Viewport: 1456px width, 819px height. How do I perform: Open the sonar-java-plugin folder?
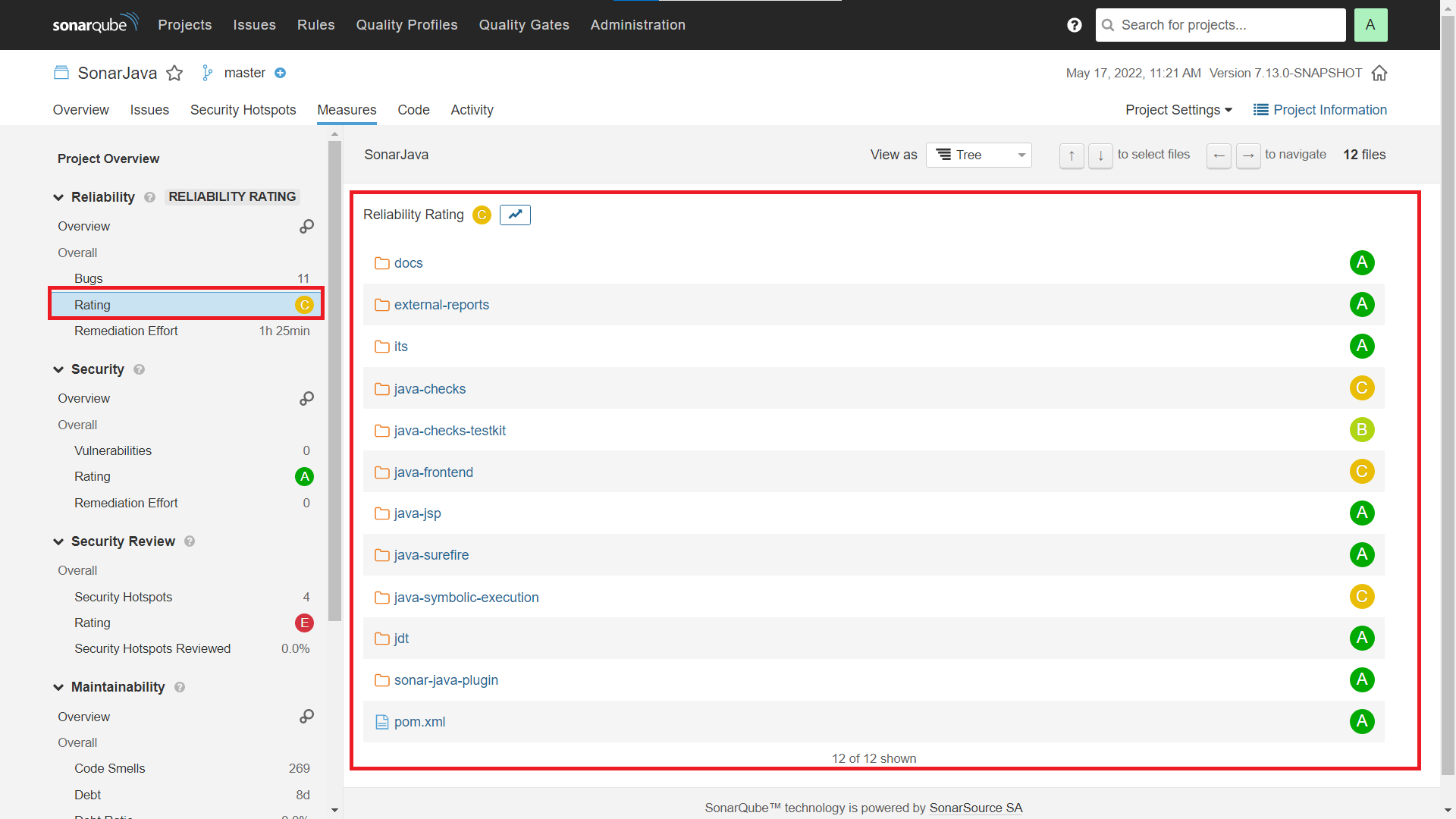[446, 680]
